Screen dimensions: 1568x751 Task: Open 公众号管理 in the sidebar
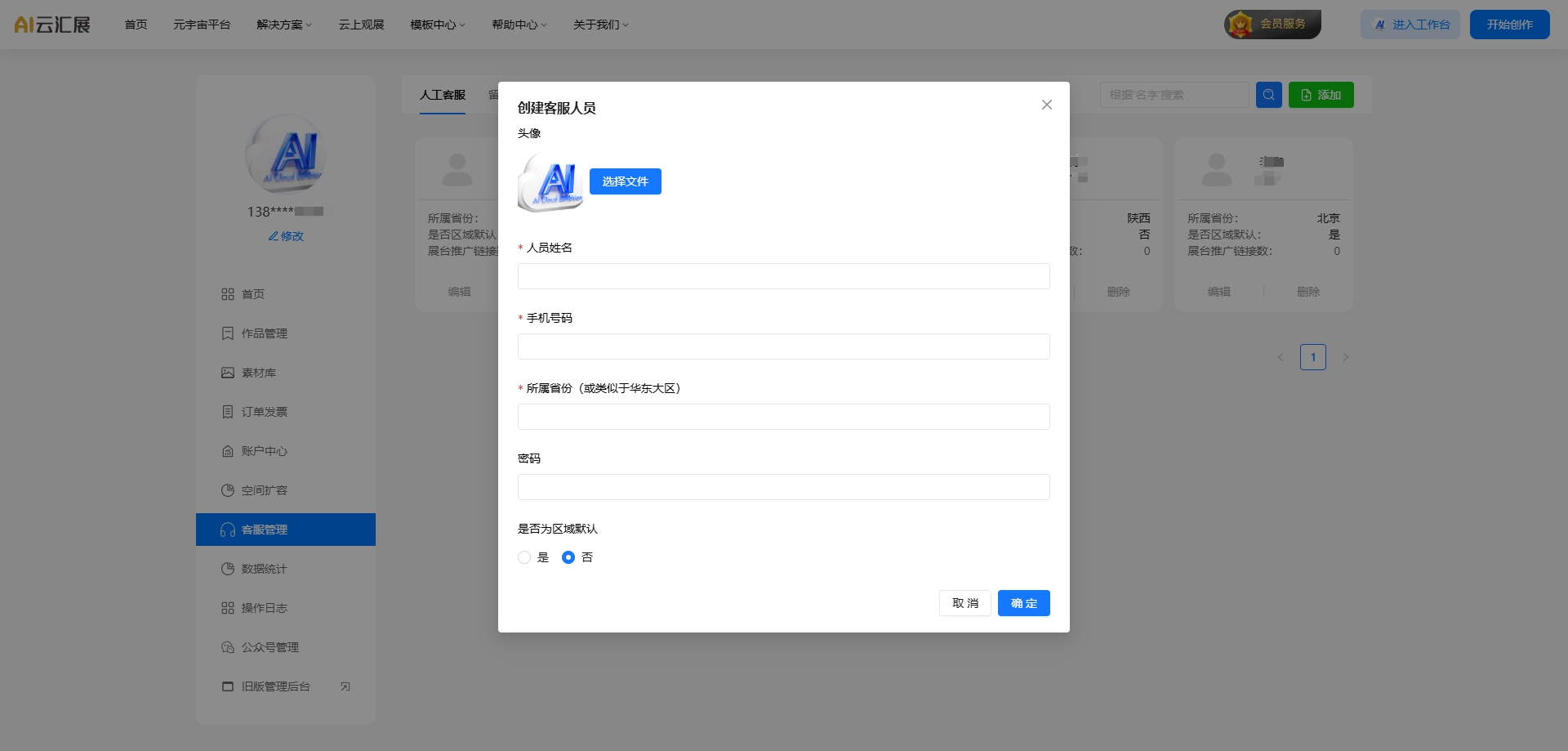point(270,646)
